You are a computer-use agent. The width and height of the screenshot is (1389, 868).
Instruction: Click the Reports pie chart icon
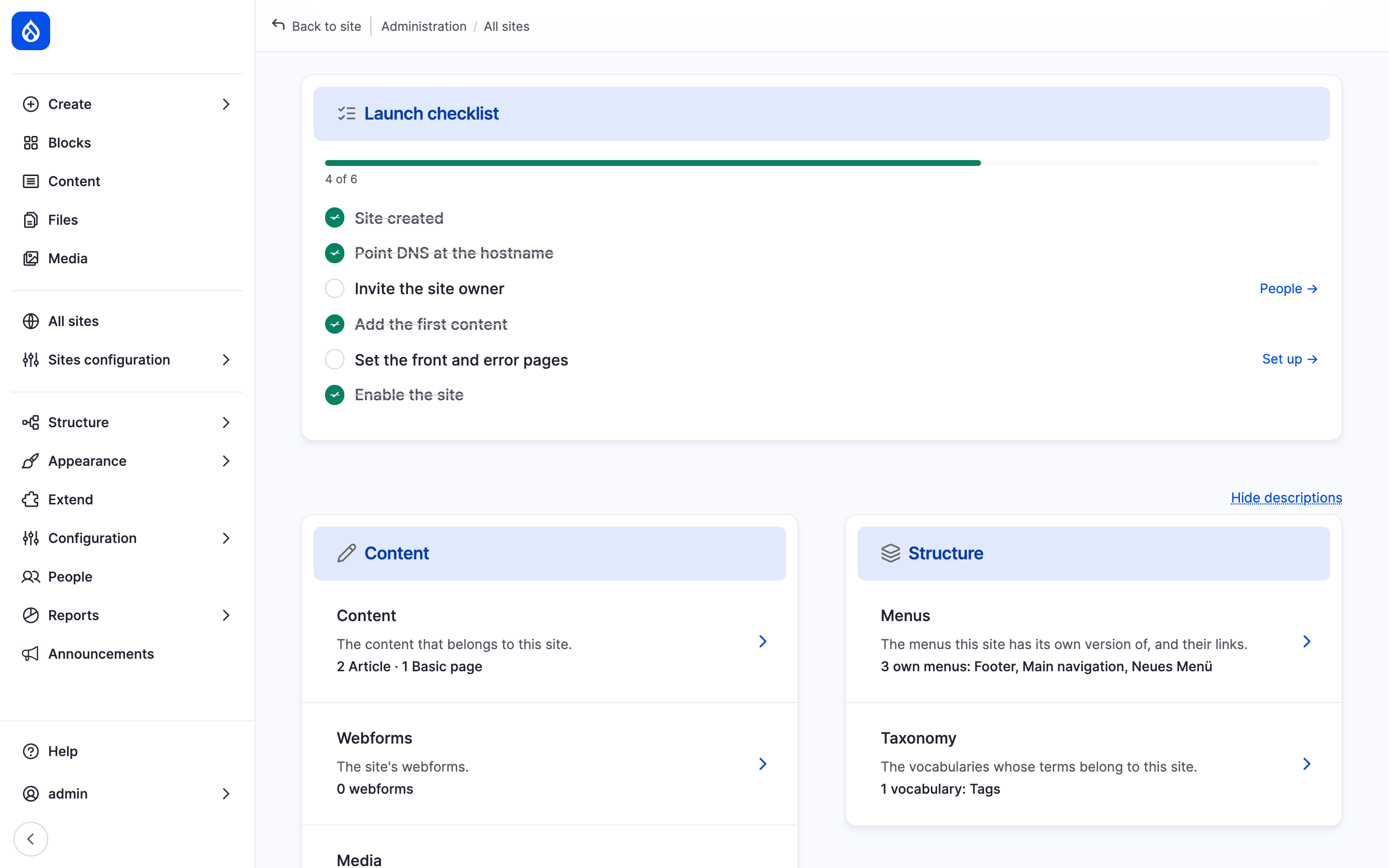tap(31, 615)
